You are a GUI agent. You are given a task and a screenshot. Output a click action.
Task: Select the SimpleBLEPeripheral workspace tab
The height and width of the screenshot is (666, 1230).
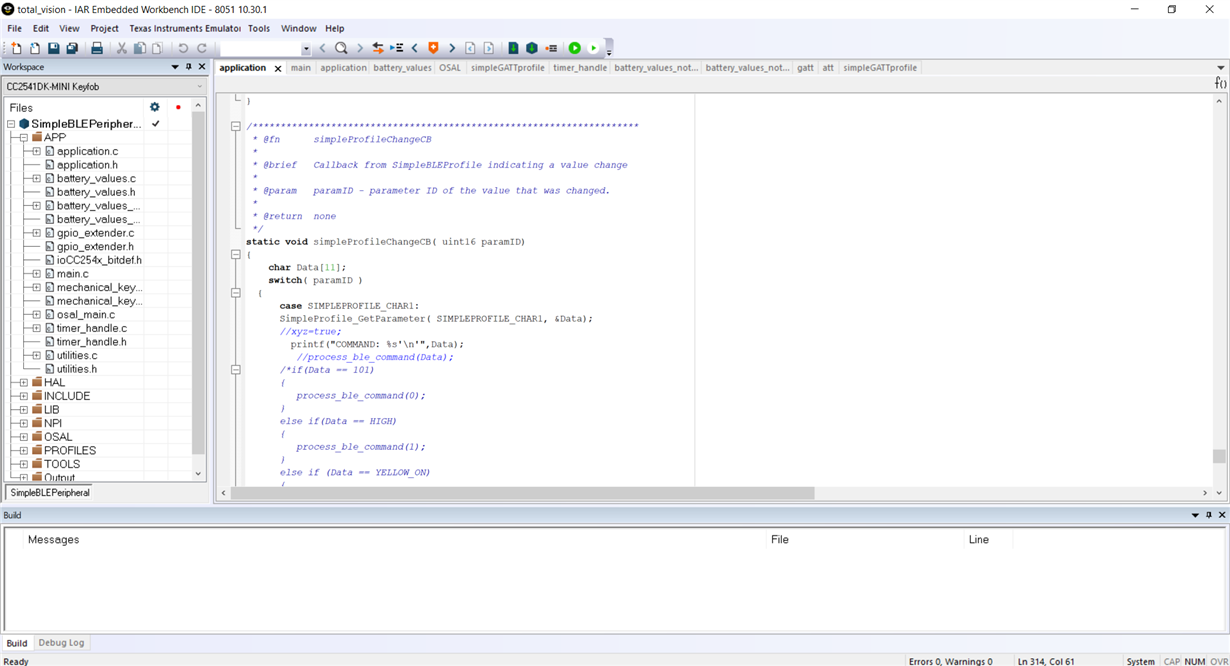click(x=50, y=493)
